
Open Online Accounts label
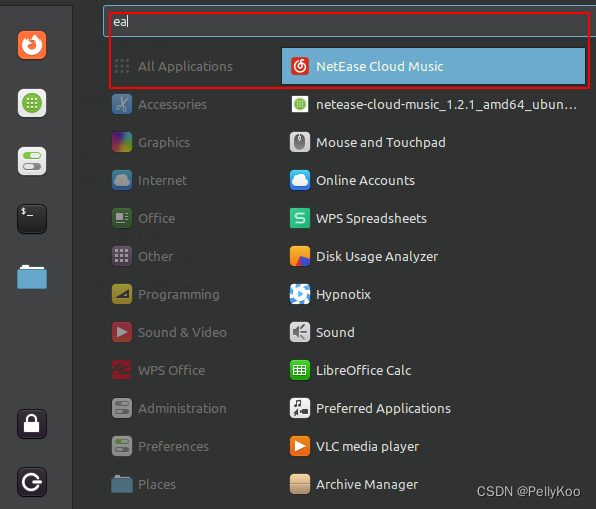365,181
